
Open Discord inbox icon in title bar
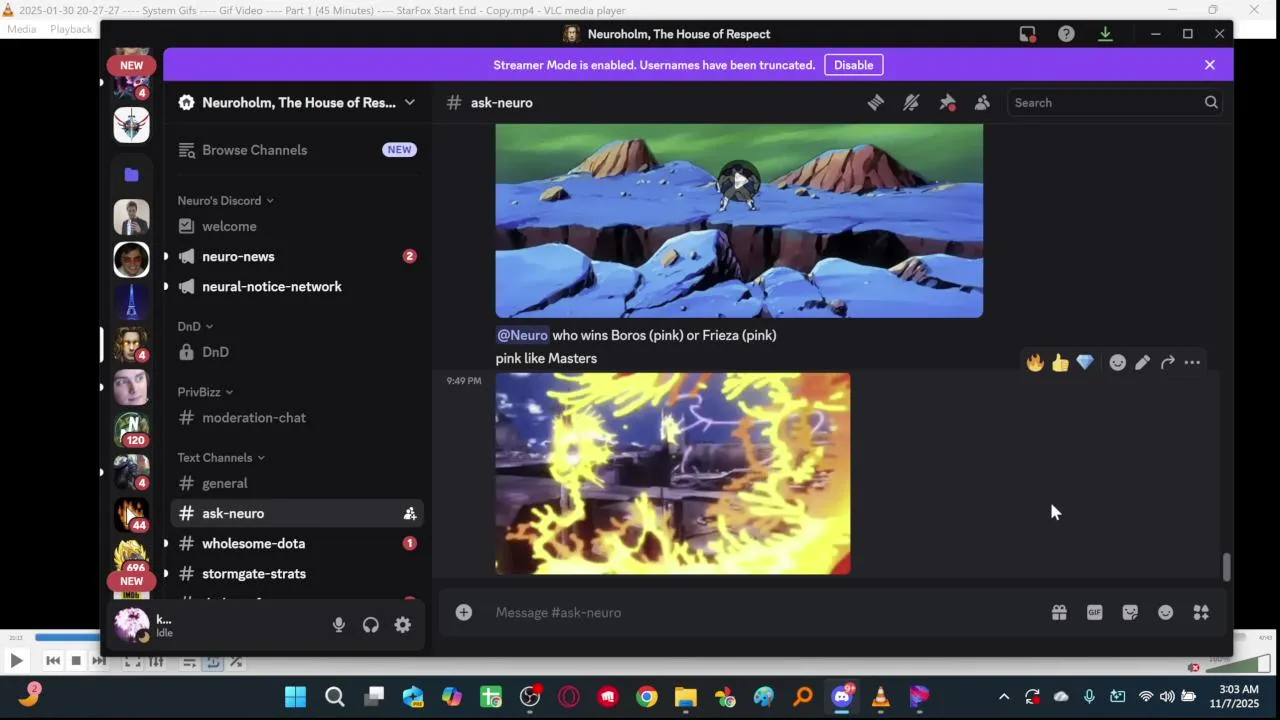click(x=1027, y=34)
